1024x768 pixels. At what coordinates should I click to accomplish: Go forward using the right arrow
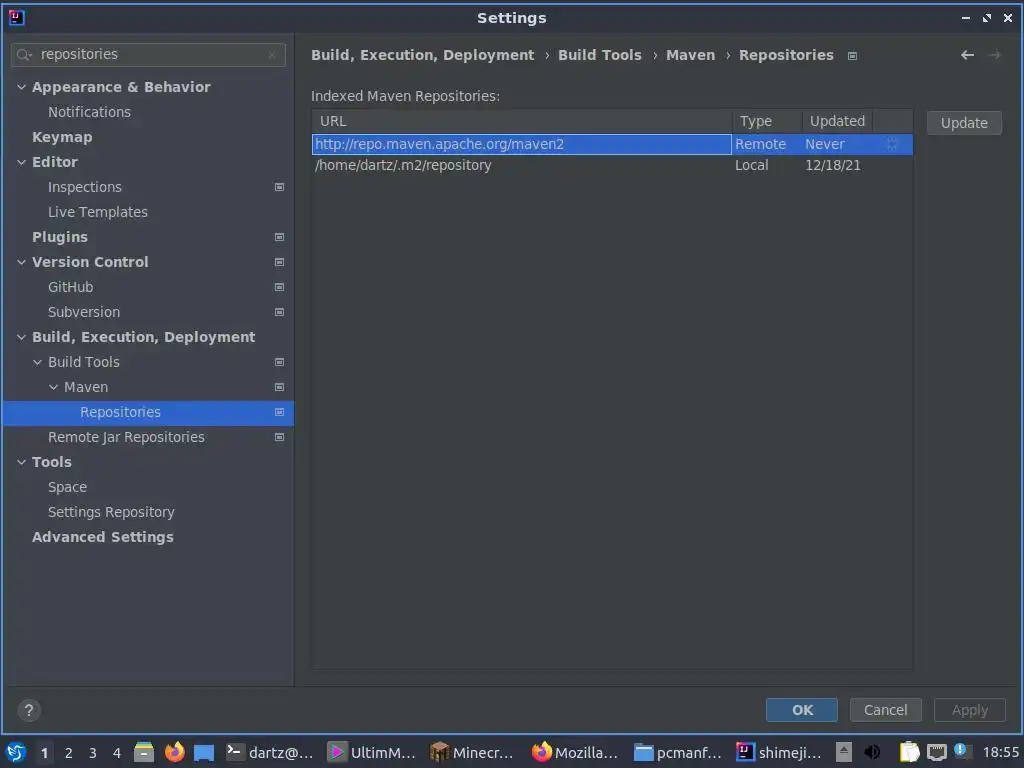[995, 56]
